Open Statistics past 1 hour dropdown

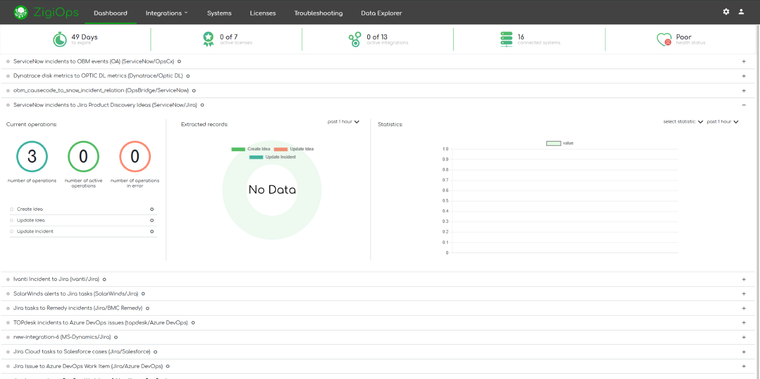[x=722, y=122]
